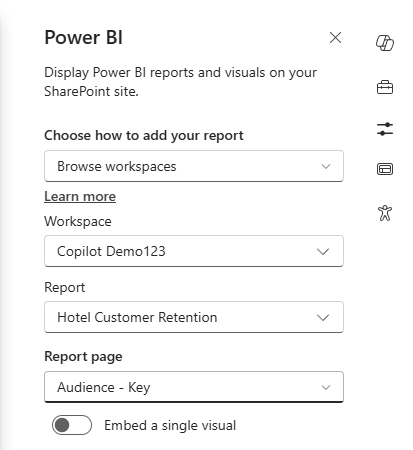Click the Report label above Hotel Customer Retention
This screenshot has width=413, height=450.
[65, 287]
